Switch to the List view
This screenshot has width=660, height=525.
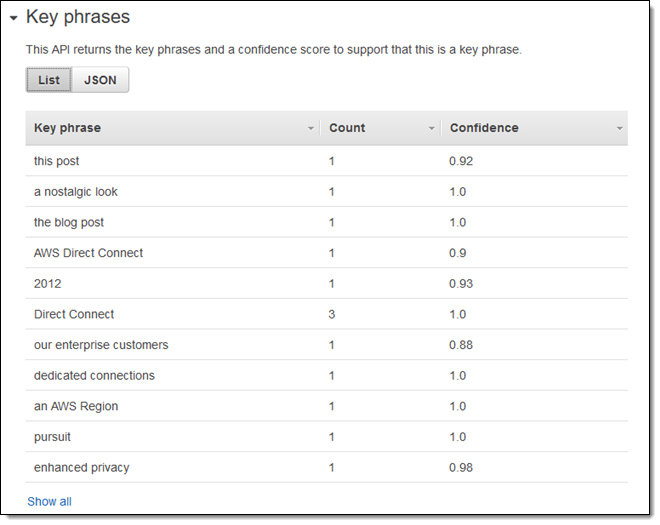click(x=49, y=80)
